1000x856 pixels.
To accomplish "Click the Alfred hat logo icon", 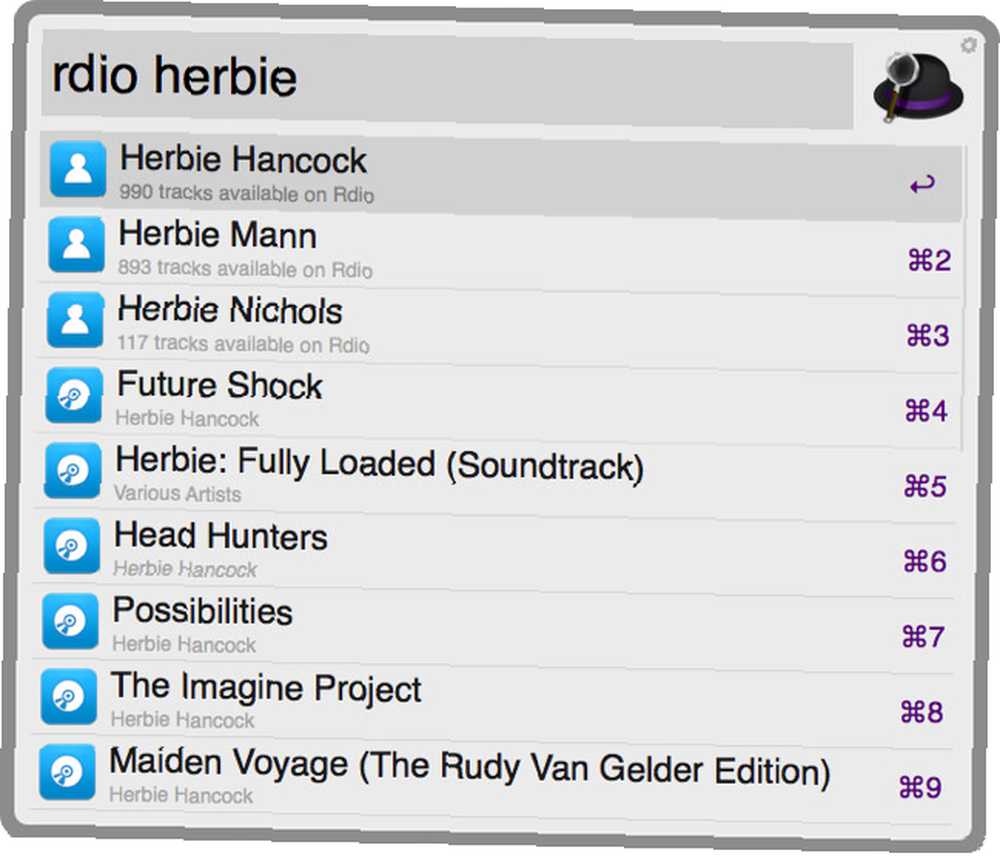I will point(918,87).
